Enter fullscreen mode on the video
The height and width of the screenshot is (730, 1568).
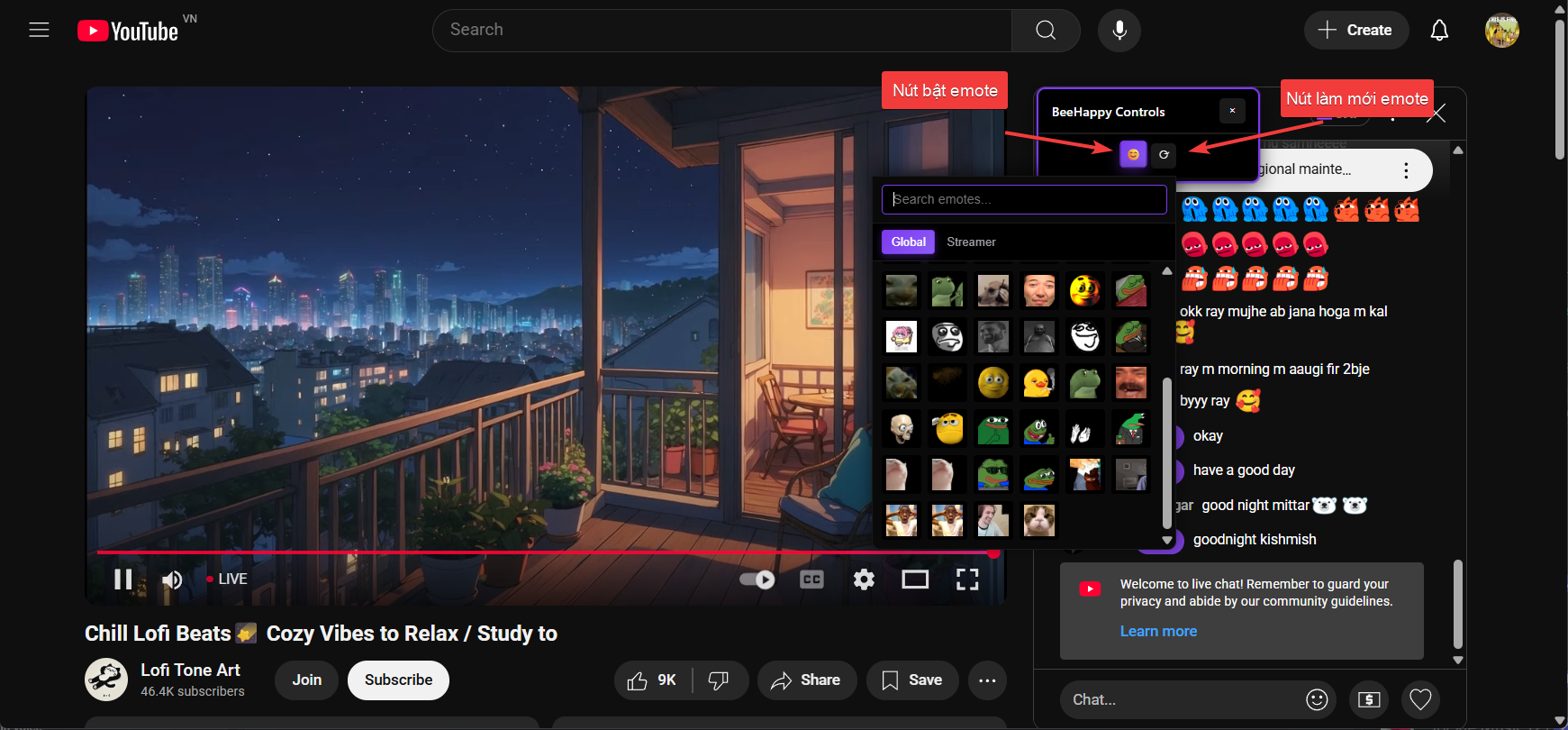click(966, 579)
